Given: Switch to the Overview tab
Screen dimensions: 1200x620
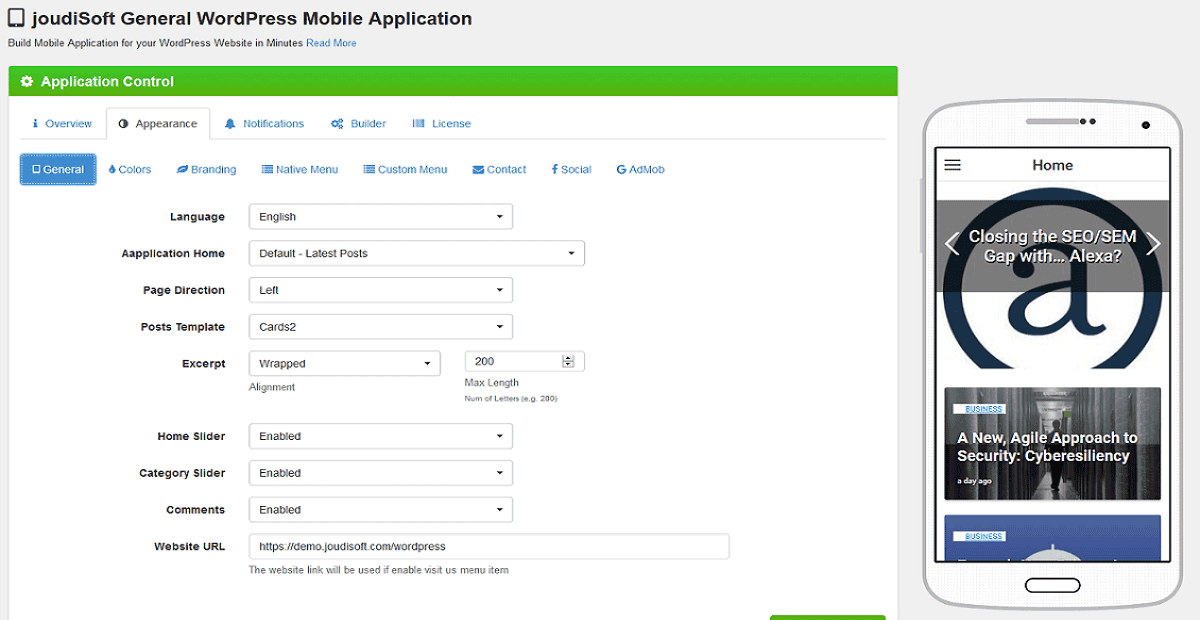Looking at the screenshot, I should coord(62,124).
